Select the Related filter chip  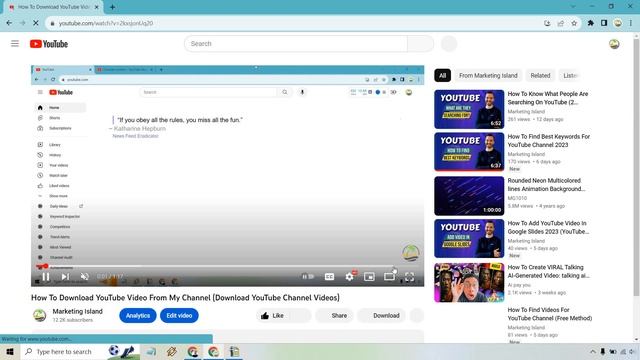(540, 76)
